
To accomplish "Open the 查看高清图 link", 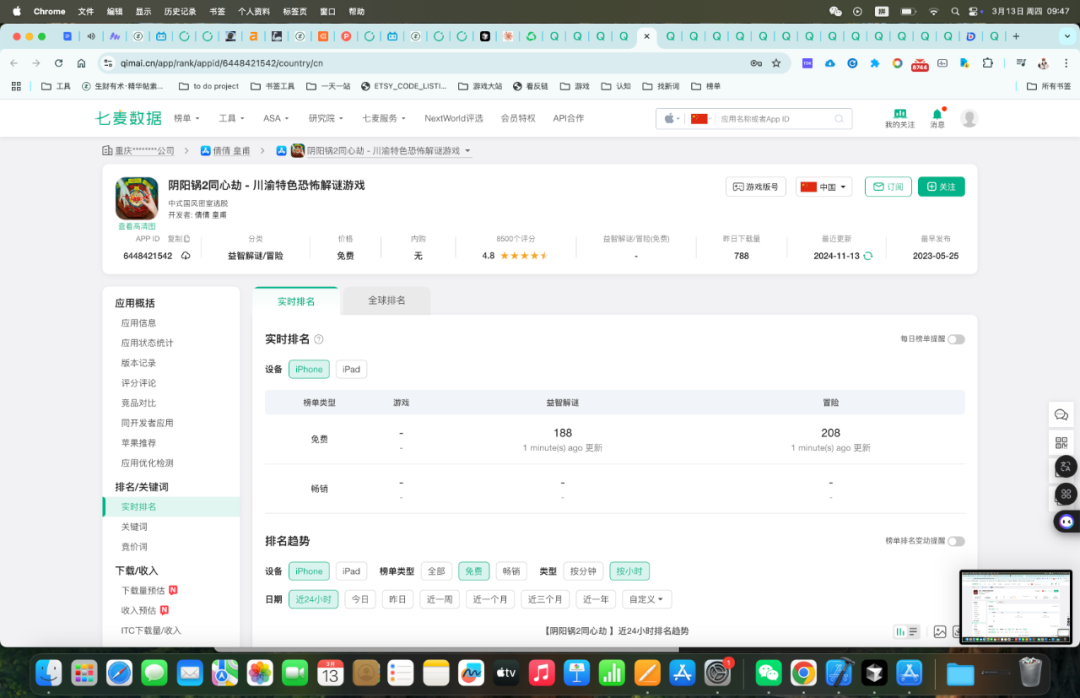I will 136,226.
